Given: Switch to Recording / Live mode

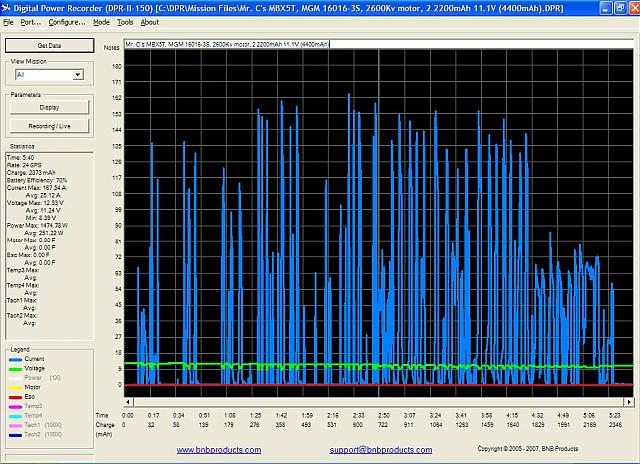Looking at the screenshot, I should [x=49, y=126].
